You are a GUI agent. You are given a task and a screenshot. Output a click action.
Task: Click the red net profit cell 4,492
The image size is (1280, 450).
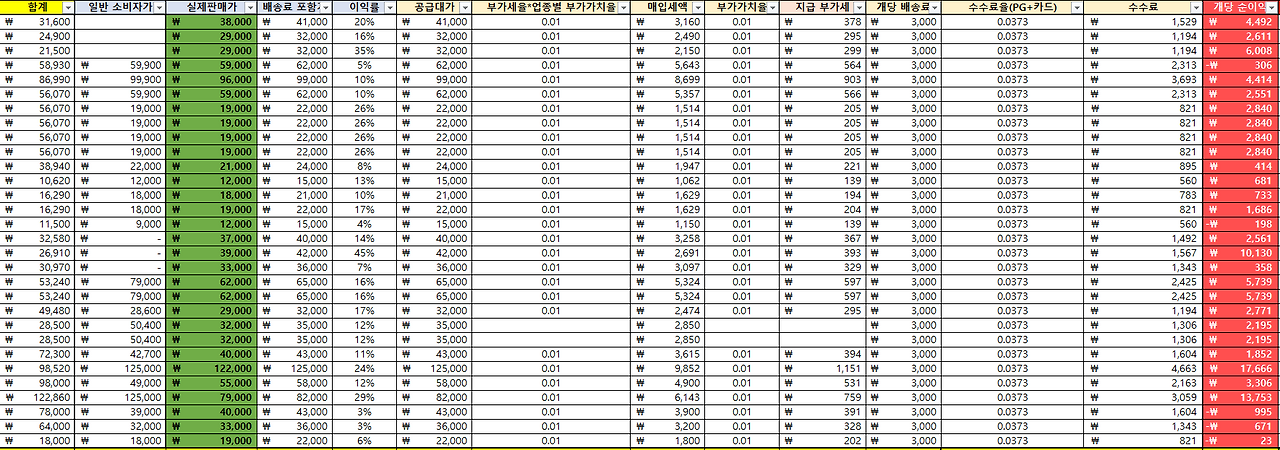1242,21
